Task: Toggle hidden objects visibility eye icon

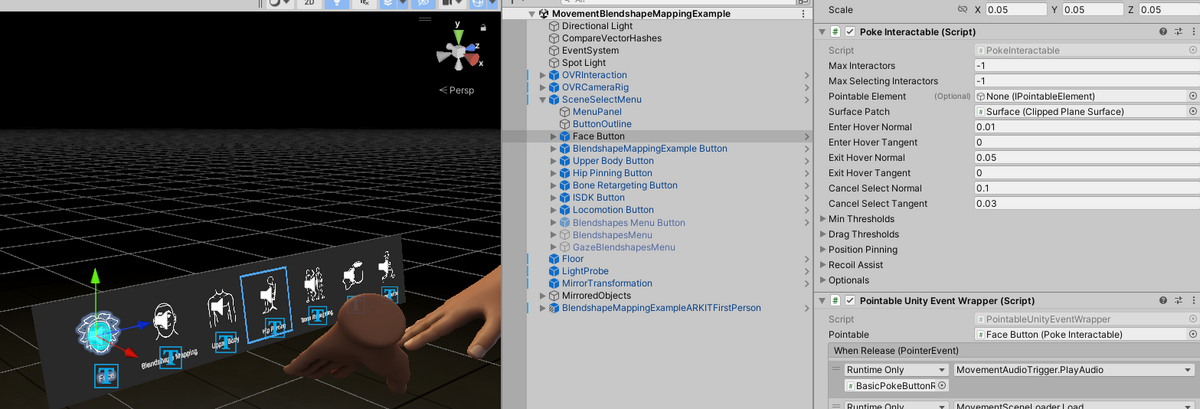Action: [x=423, y=3]
